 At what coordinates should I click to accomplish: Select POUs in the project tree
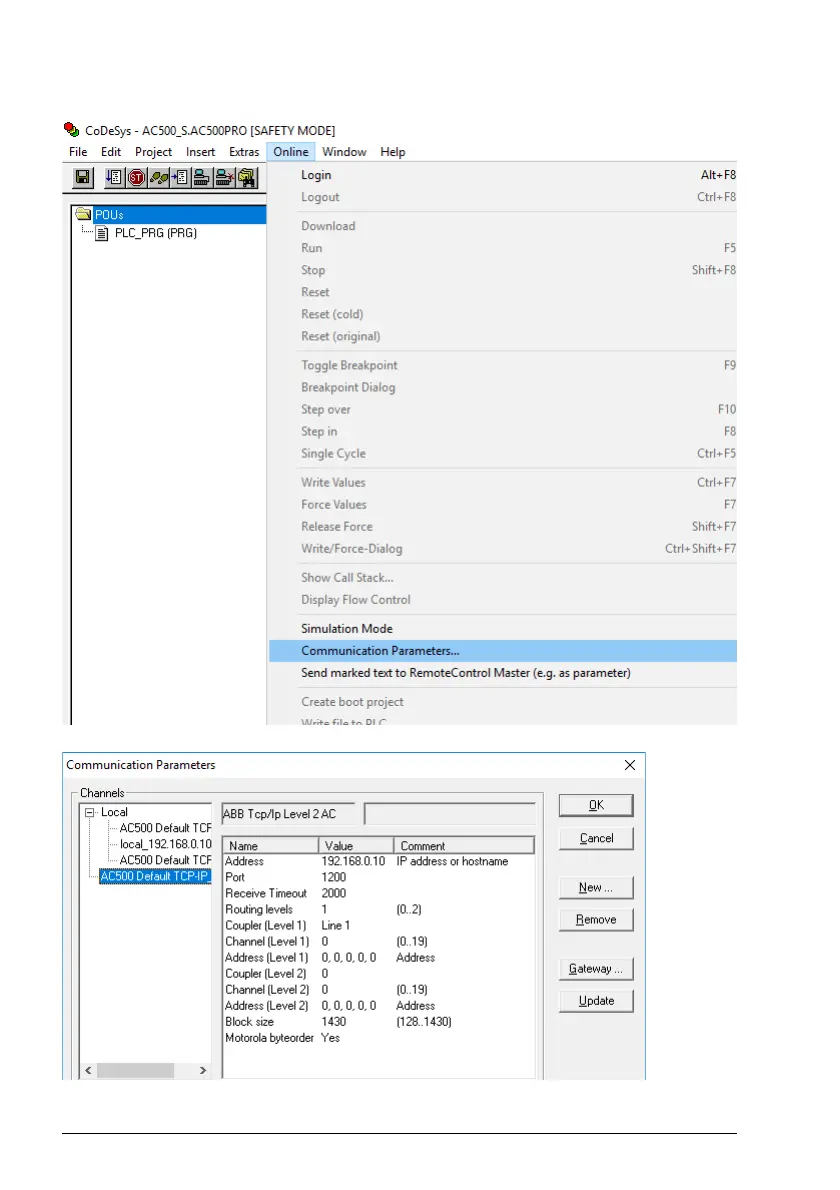[109, 215]
